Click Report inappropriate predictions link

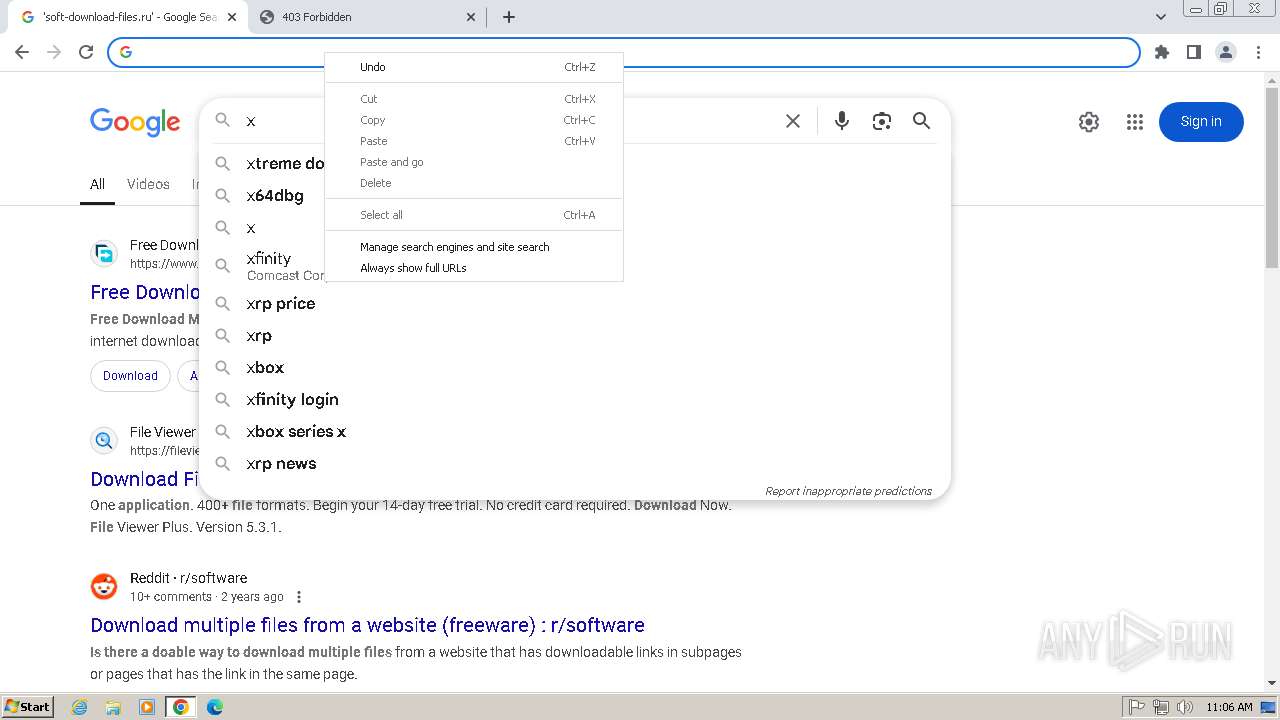(848, 491)
